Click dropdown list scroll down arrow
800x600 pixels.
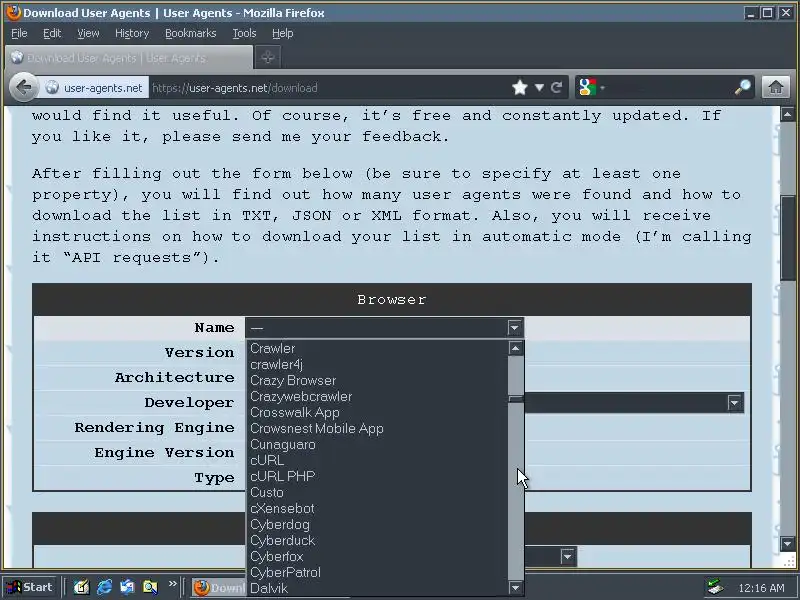[x=515, y=588]
